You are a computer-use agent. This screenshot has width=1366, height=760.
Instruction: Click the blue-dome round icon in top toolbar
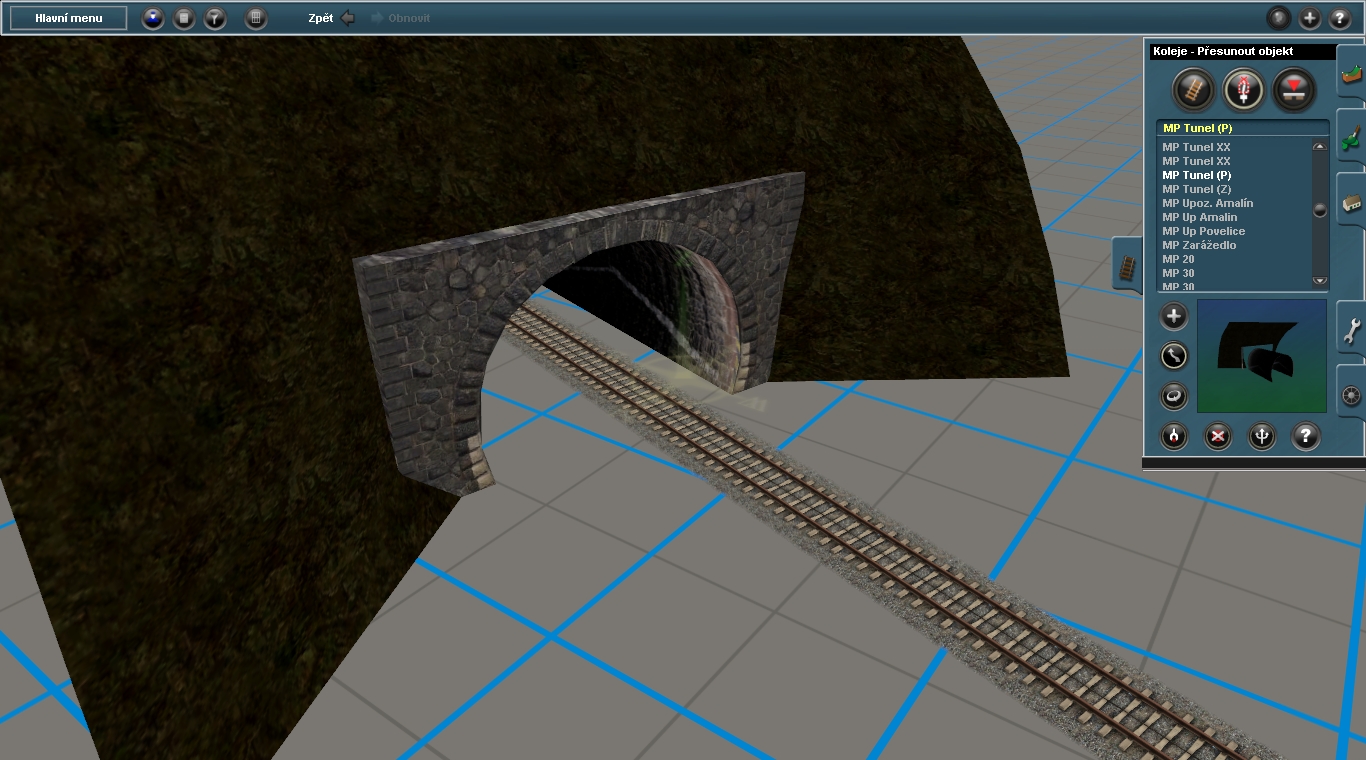click(153, 18)
